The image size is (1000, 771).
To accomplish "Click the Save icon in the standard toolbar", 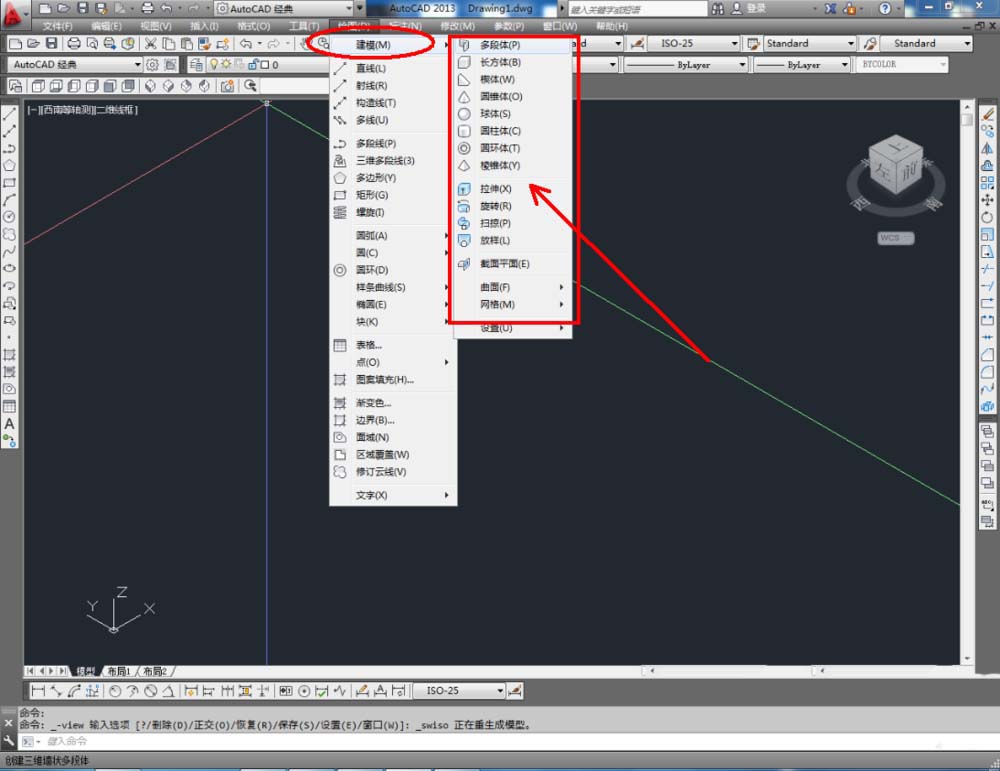I will click(x=51, y=44).
